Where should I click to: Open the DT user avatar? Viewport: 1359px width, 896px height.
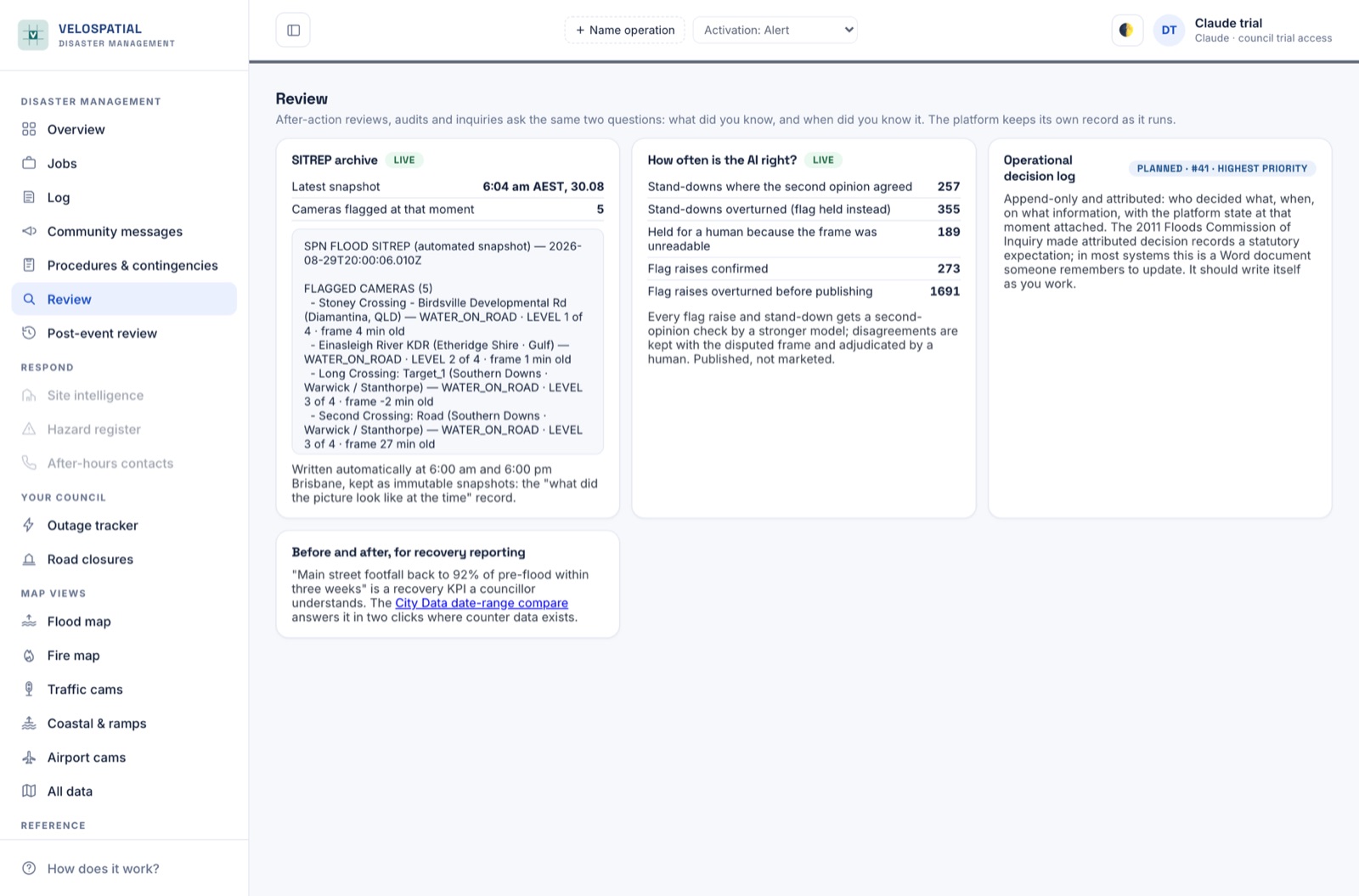coord(1169,31)
